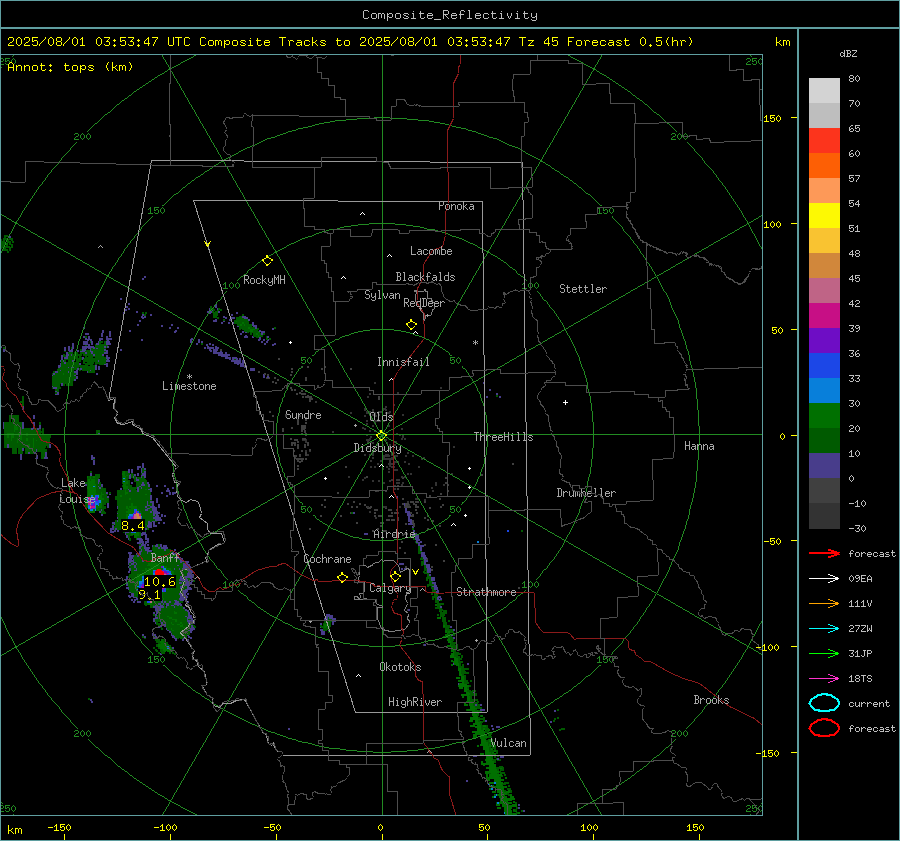Screen dimensions: 900x841
Task: Click the green 31JP arrow legend icon
Action: [824, 653]
